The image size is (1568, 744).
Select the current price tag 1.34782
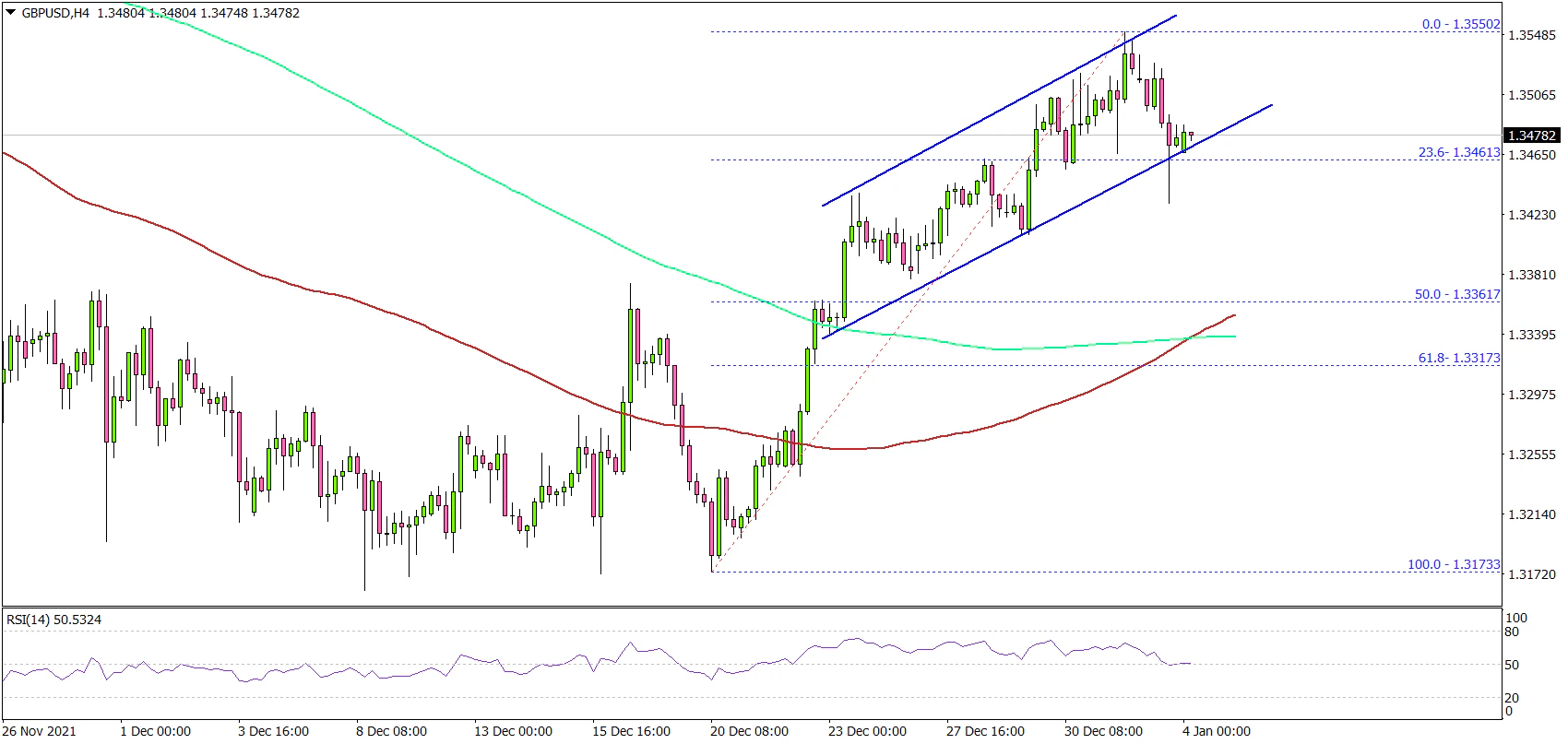(x=1532, y=136)
